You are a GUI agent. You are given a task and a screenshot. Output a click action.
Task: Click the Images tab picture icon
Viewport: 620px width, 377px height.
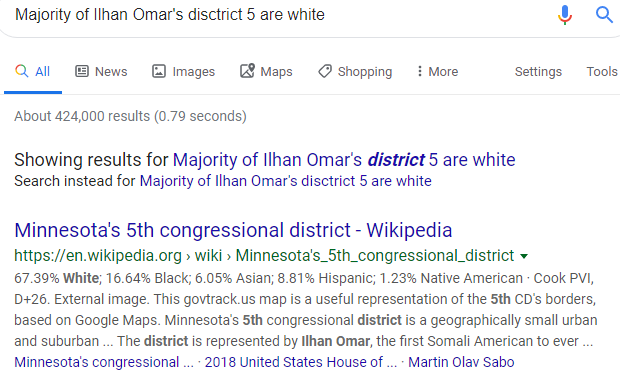(159, 71)
